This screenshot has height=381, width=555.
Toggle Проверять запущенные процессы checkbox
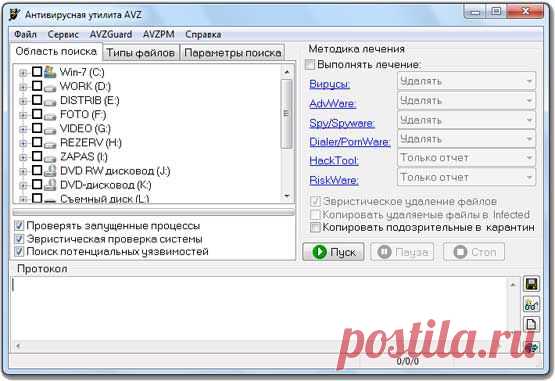19,226
